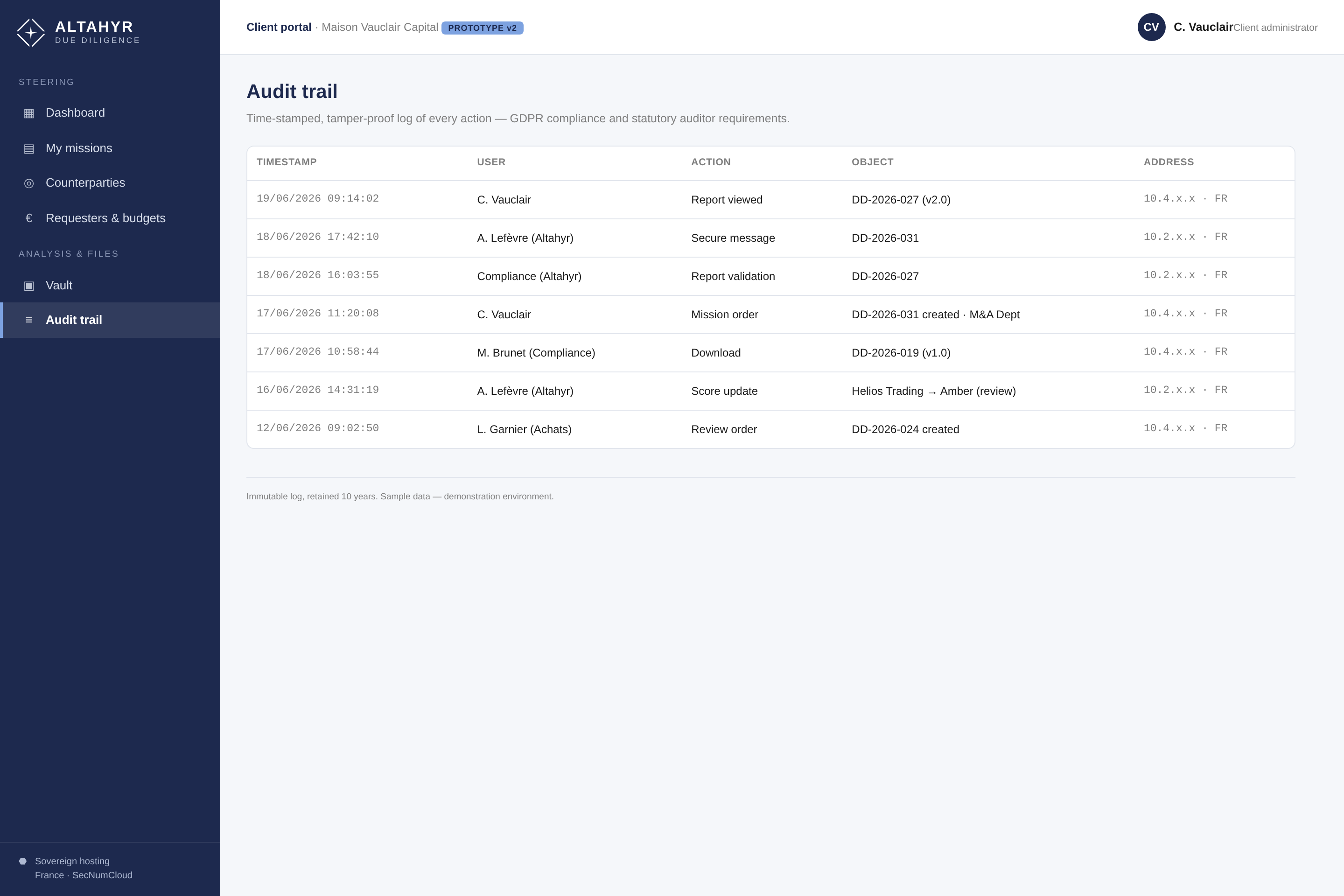Click the ADDRESS column header

pos(1169,162)
